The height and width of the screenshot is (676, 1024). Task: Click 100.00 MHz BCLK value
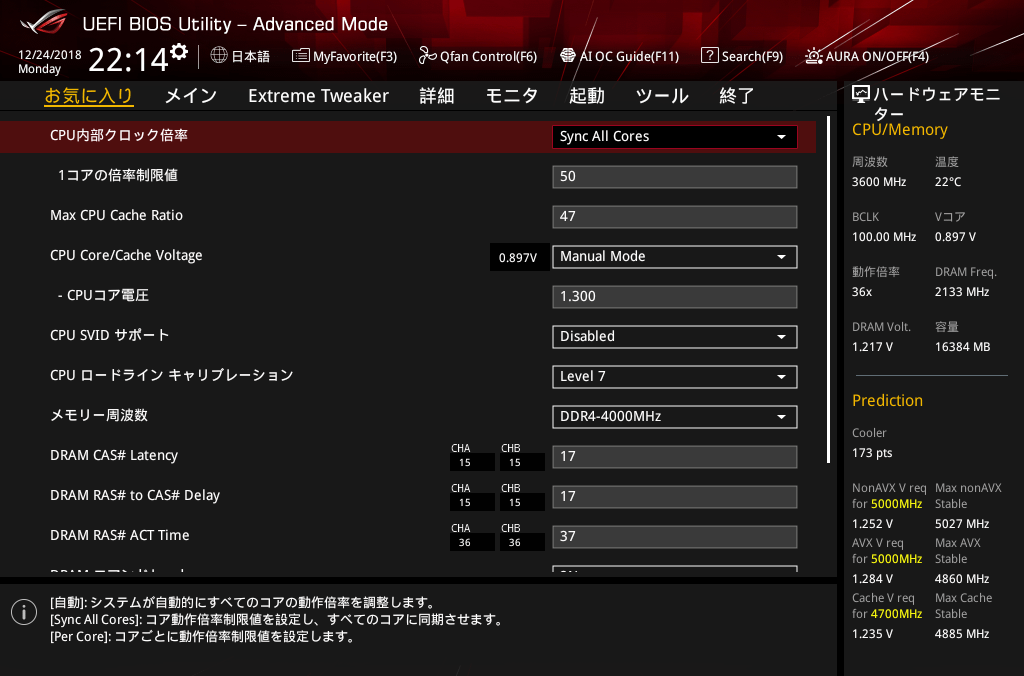point(884,237)
